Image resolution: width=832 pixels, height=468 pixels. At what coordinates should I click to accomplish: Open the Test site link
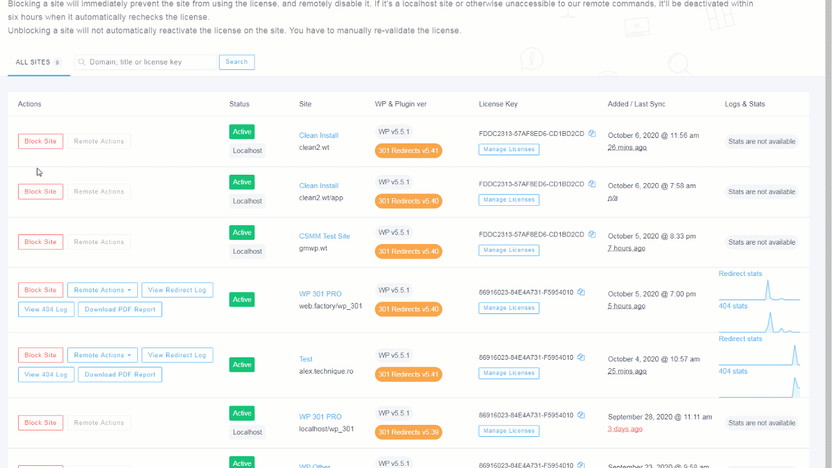[x=306, y=359]
